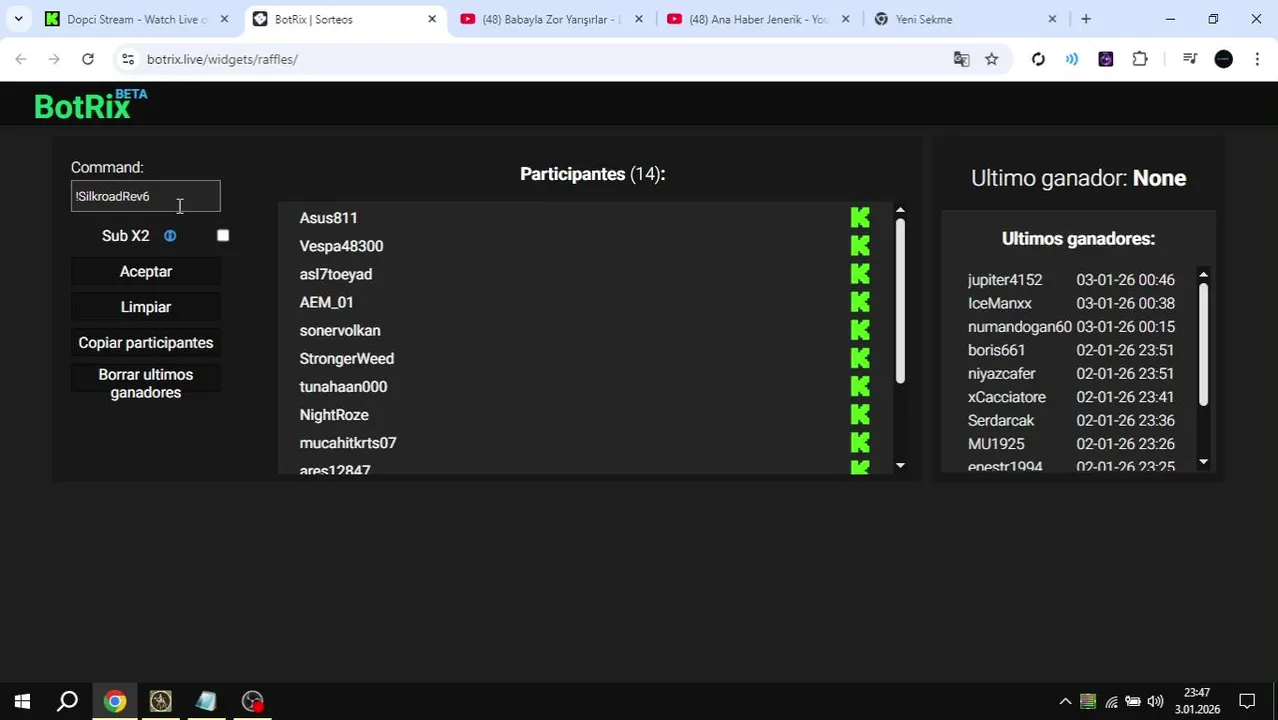Switch to Dopci Stream tab
1278x720 pixels.
coord(137,19)
